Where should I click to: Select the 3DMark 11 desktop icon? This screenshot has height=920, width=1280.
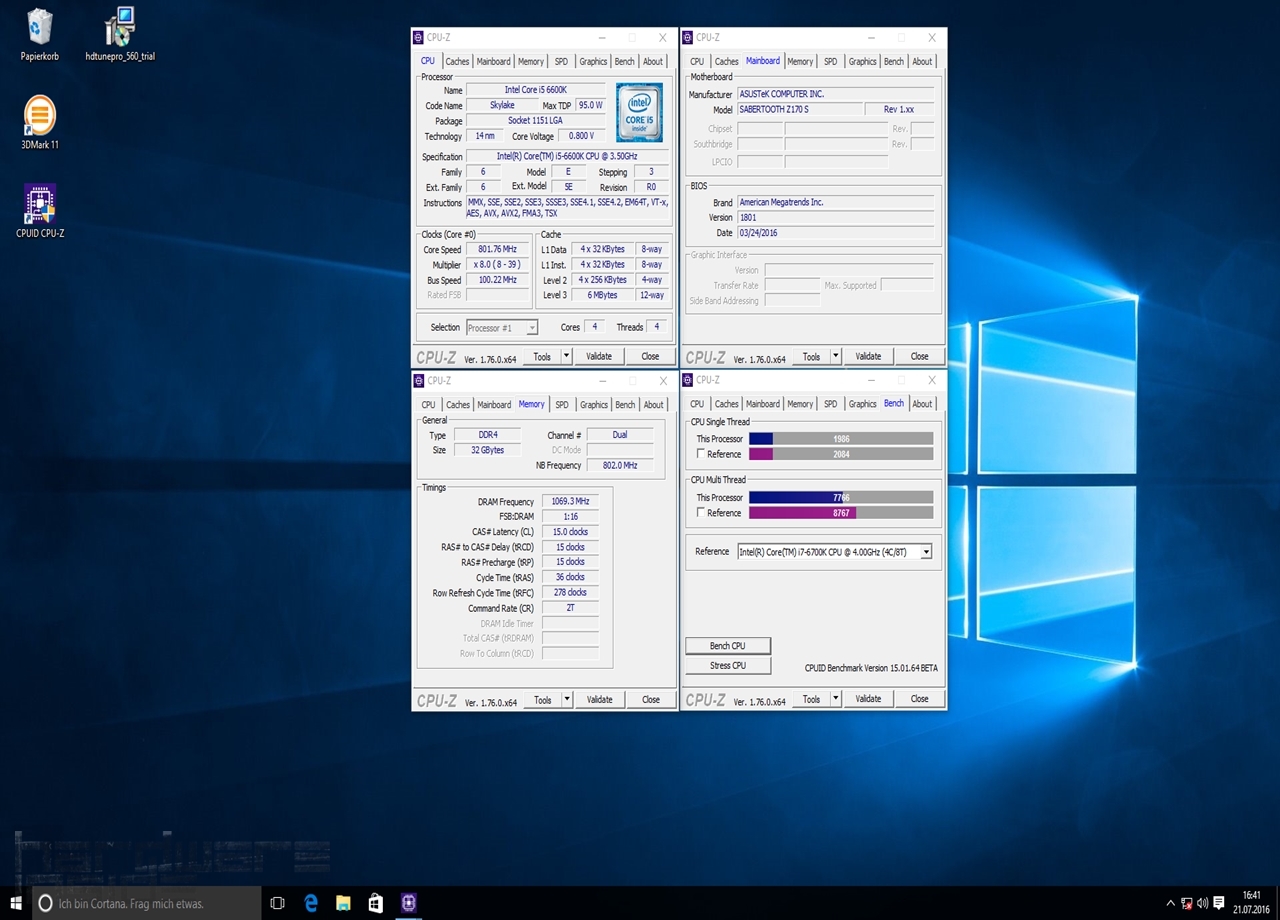40,122
